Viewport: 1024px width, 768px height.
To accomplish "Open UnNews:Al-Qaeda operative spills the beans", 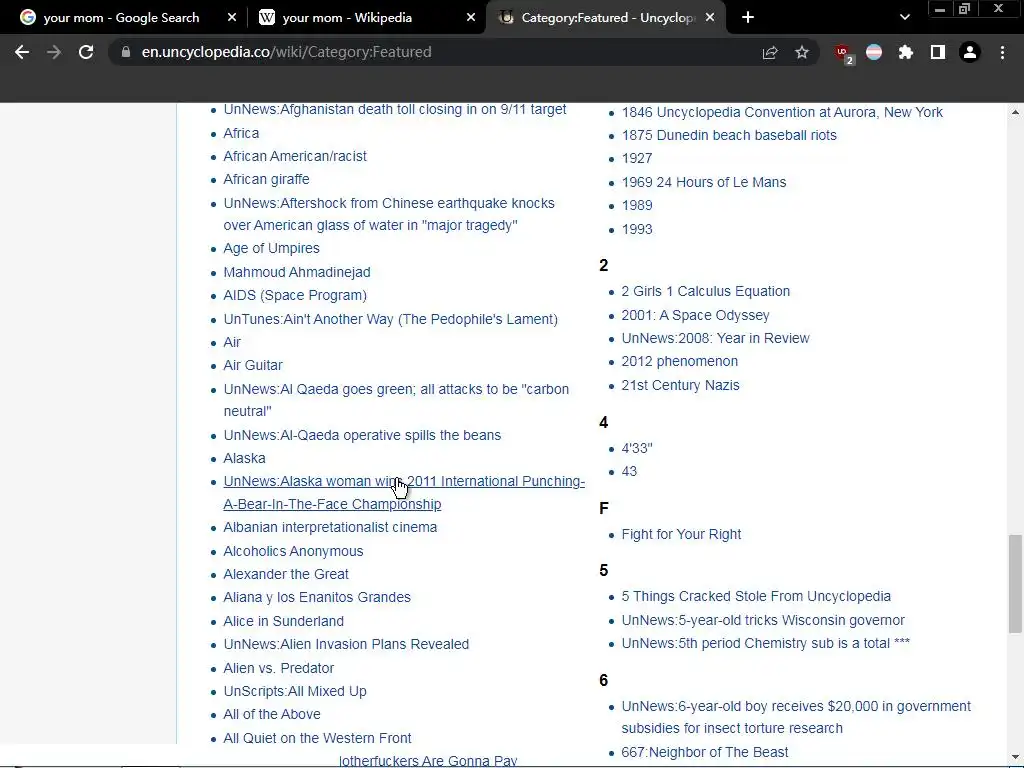I will 362,435.
